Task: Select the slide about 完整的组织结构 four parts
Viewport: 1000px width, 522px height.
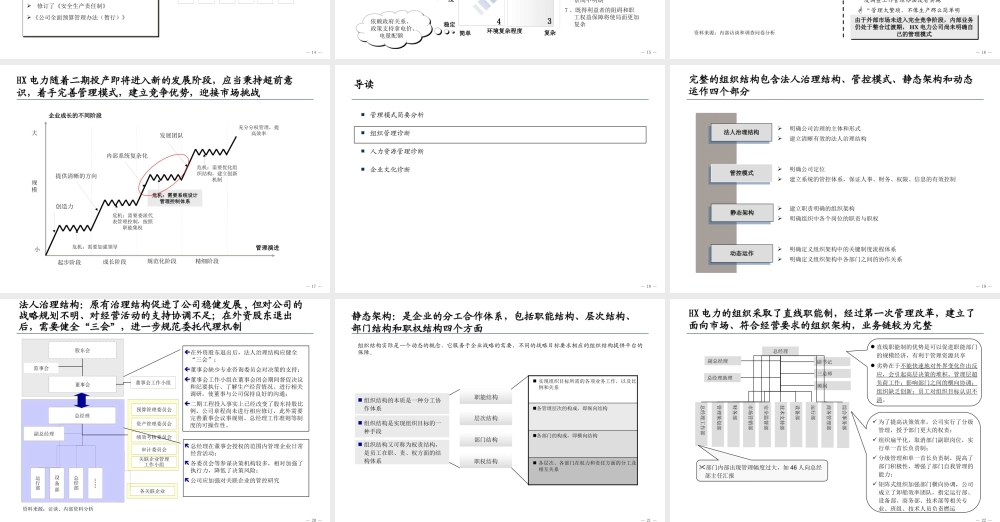Action: 835,179
